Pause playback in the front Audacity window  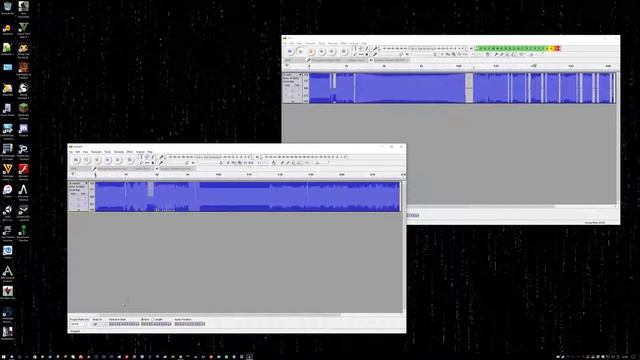click(x=76, y=160)
